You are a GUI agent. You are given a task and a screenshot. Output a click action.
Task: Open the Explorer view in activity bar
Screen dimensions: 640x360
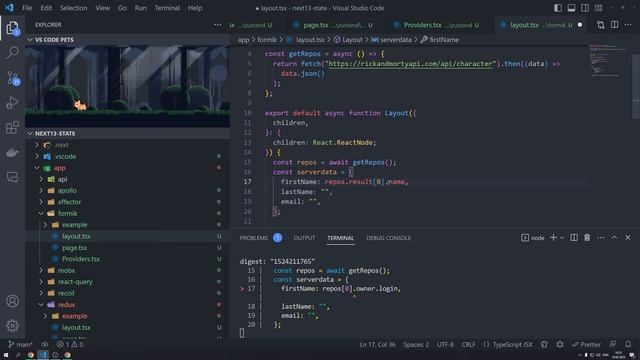(12, 28)
